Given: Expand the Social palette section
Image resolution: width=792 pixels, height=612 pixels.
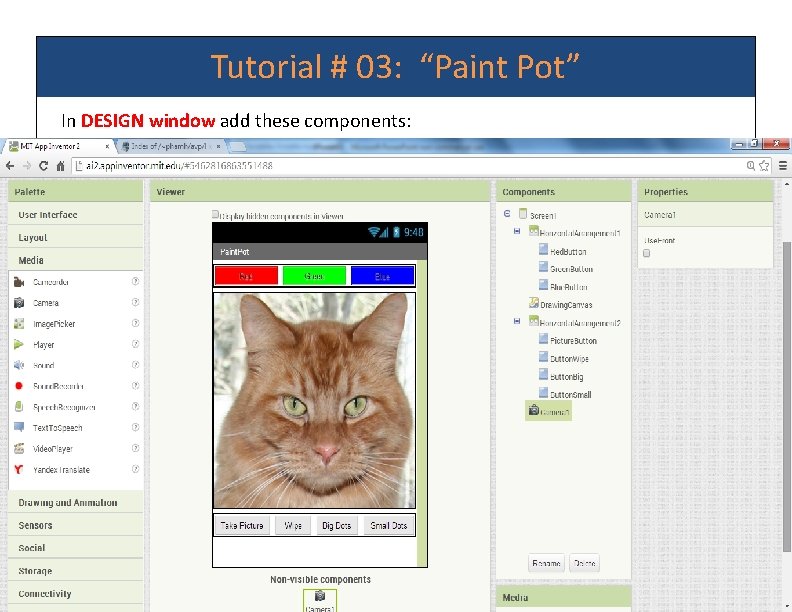Looking at the screenshot, I should pos(76,548).
